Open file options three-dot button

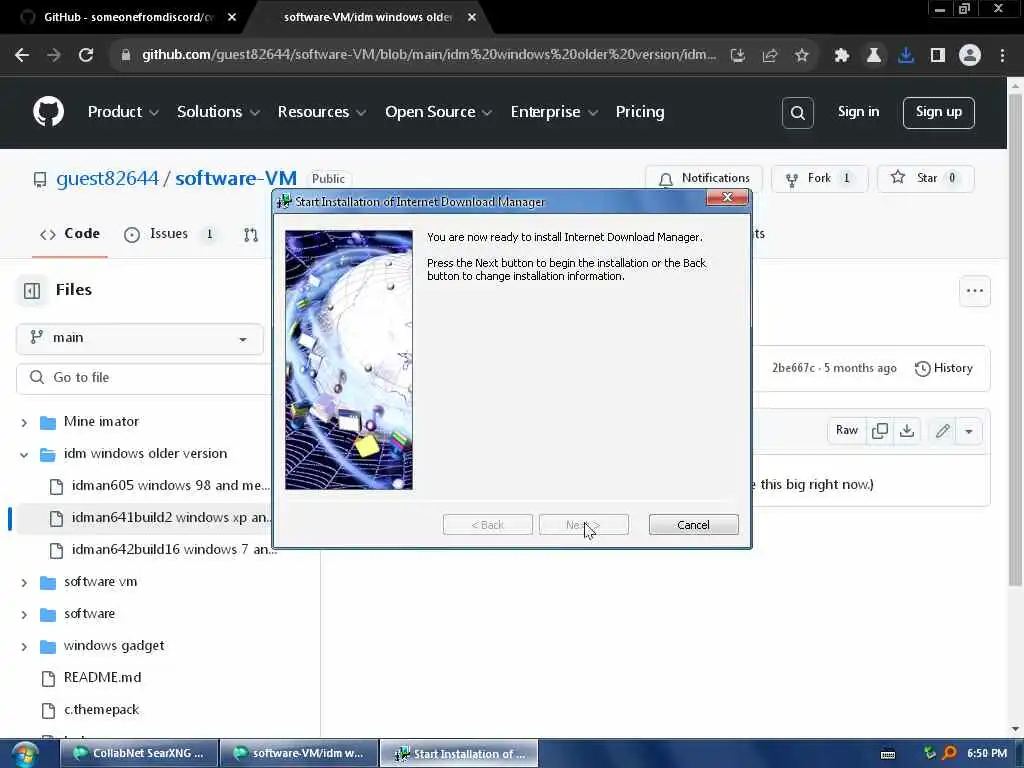click(x=974, y=291)
